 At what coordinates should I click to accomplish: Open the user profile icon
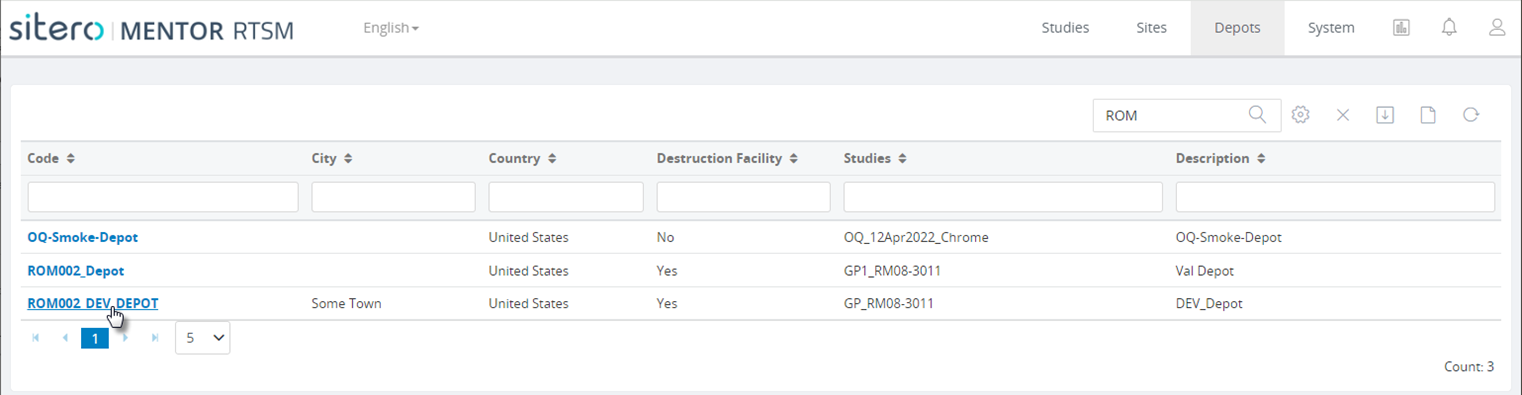(x=1497, y=28)
